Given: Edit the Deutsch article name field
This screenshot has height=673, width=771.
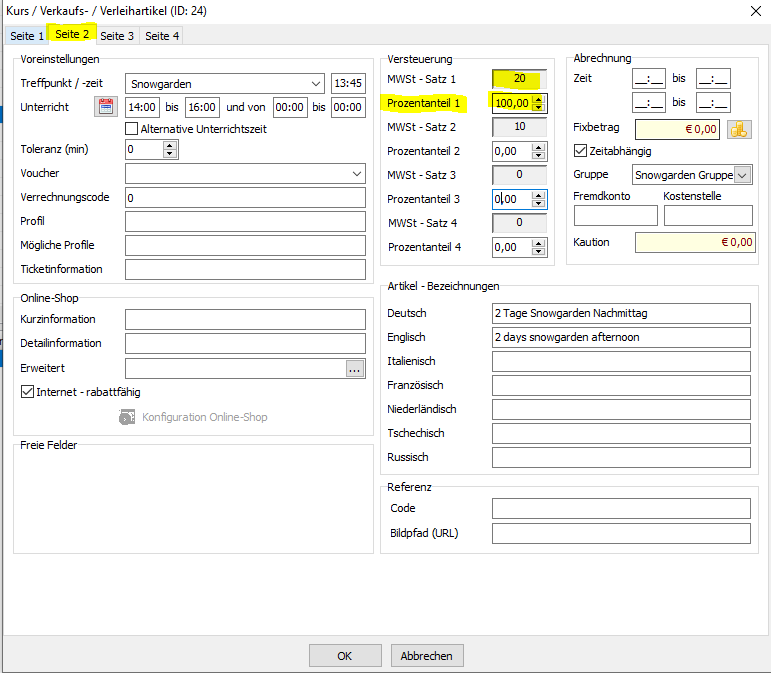Looking at the screenshot, I should [622, 314].
